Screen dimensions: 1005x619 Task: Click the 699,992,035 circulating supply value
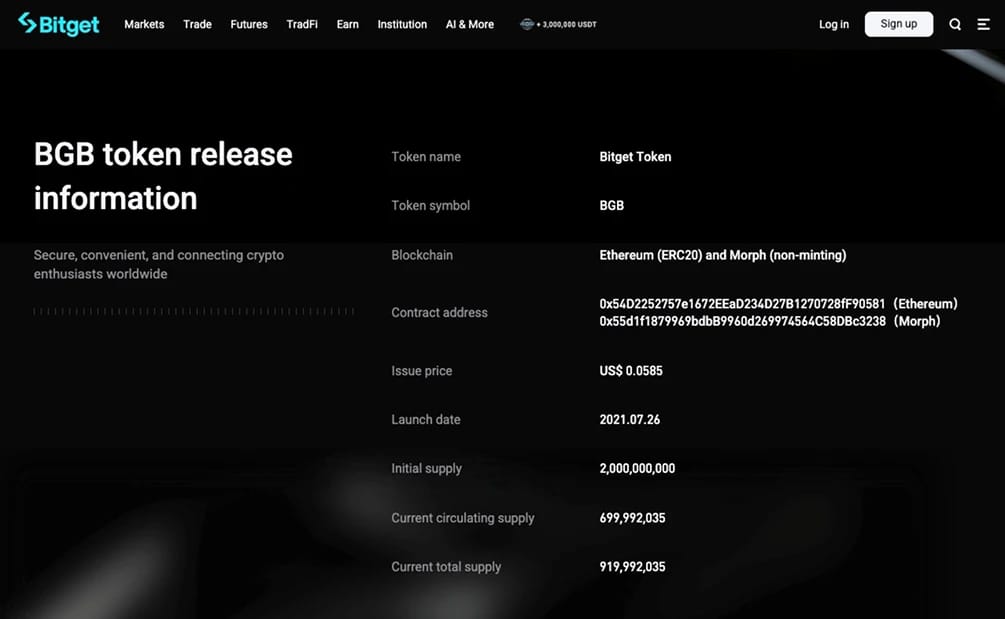tap(632, 518)
